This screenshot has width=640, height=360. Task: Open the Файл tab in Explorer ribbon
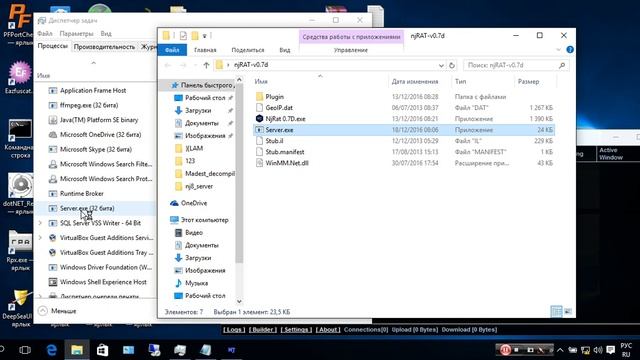coord(172,50)
